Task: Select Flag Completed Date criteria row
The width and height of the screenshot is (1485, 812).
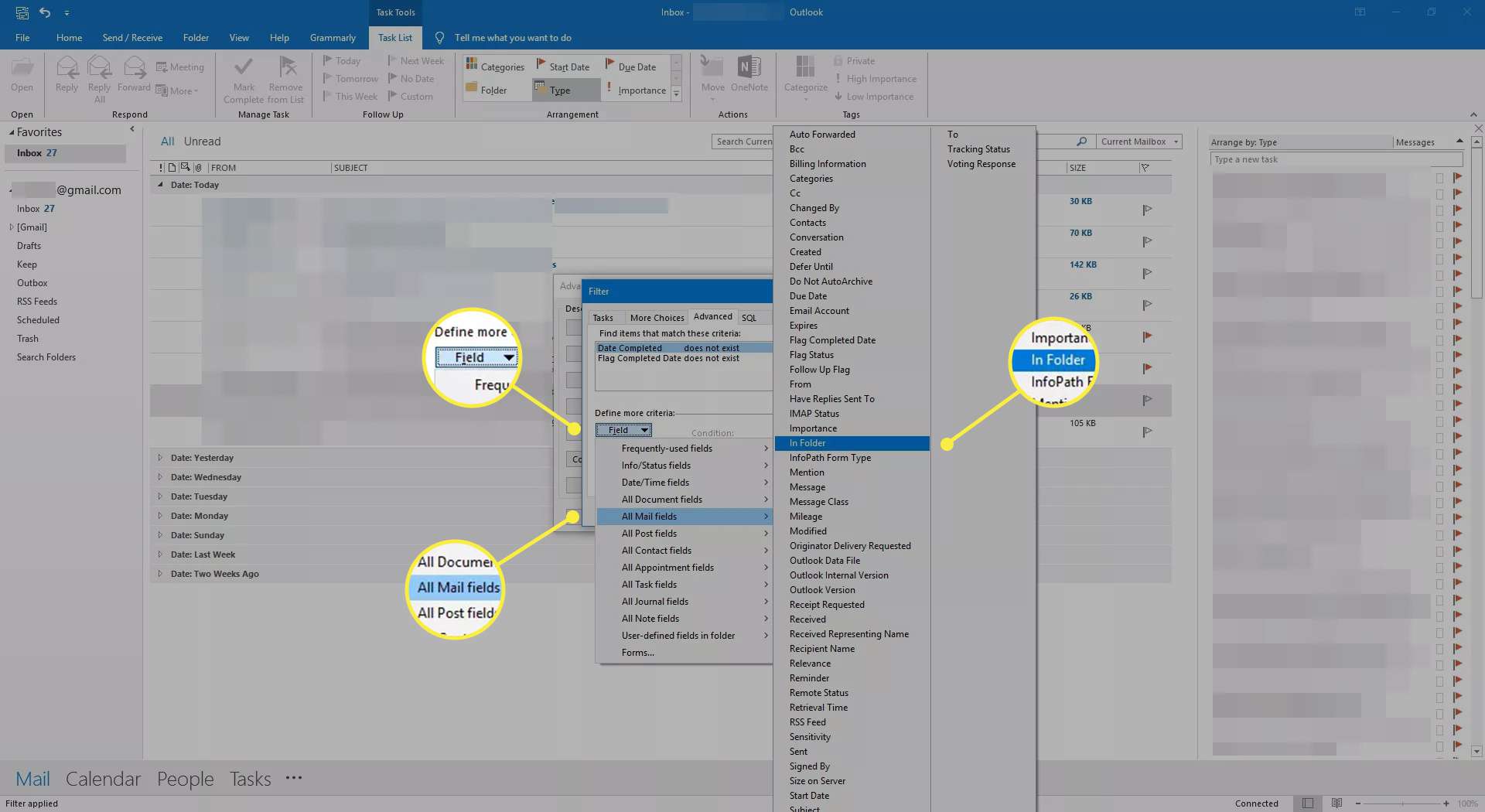Action: [x=684, y=359]
